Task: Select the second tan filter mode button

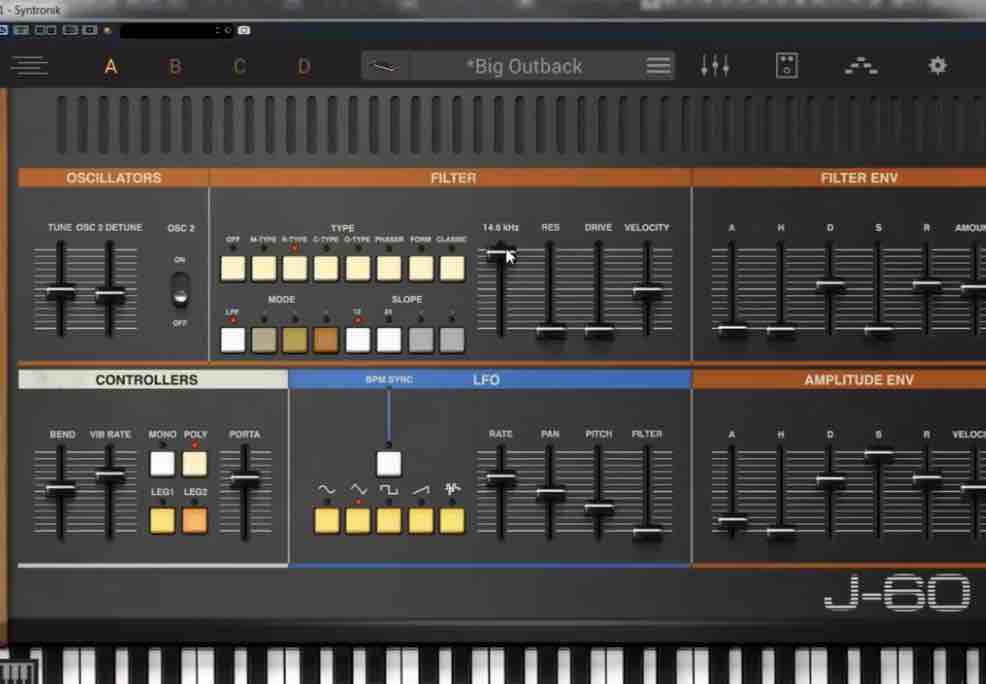Action: click(x=263, y=339)
